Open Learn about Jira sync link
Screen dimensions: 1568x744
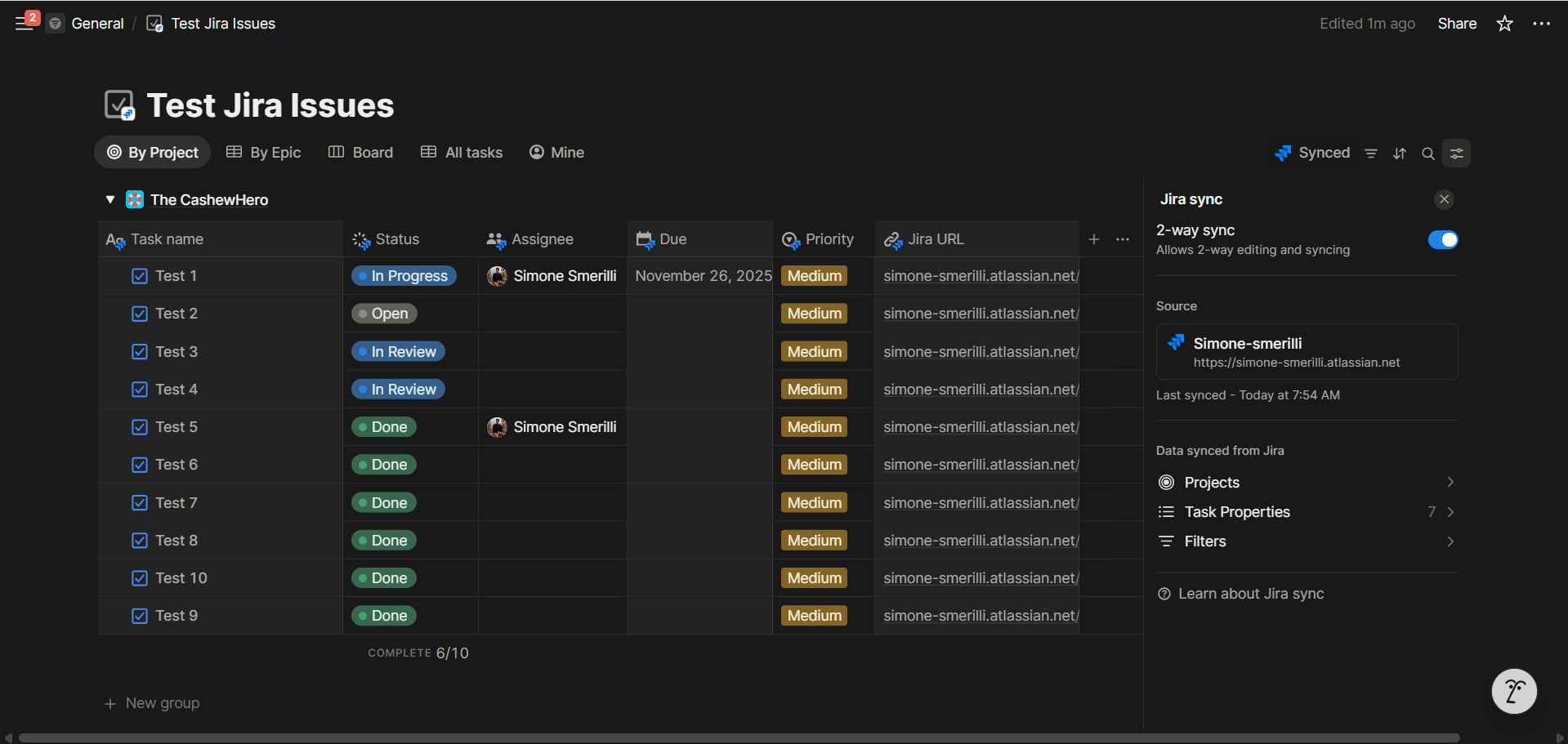point(1250,594)
